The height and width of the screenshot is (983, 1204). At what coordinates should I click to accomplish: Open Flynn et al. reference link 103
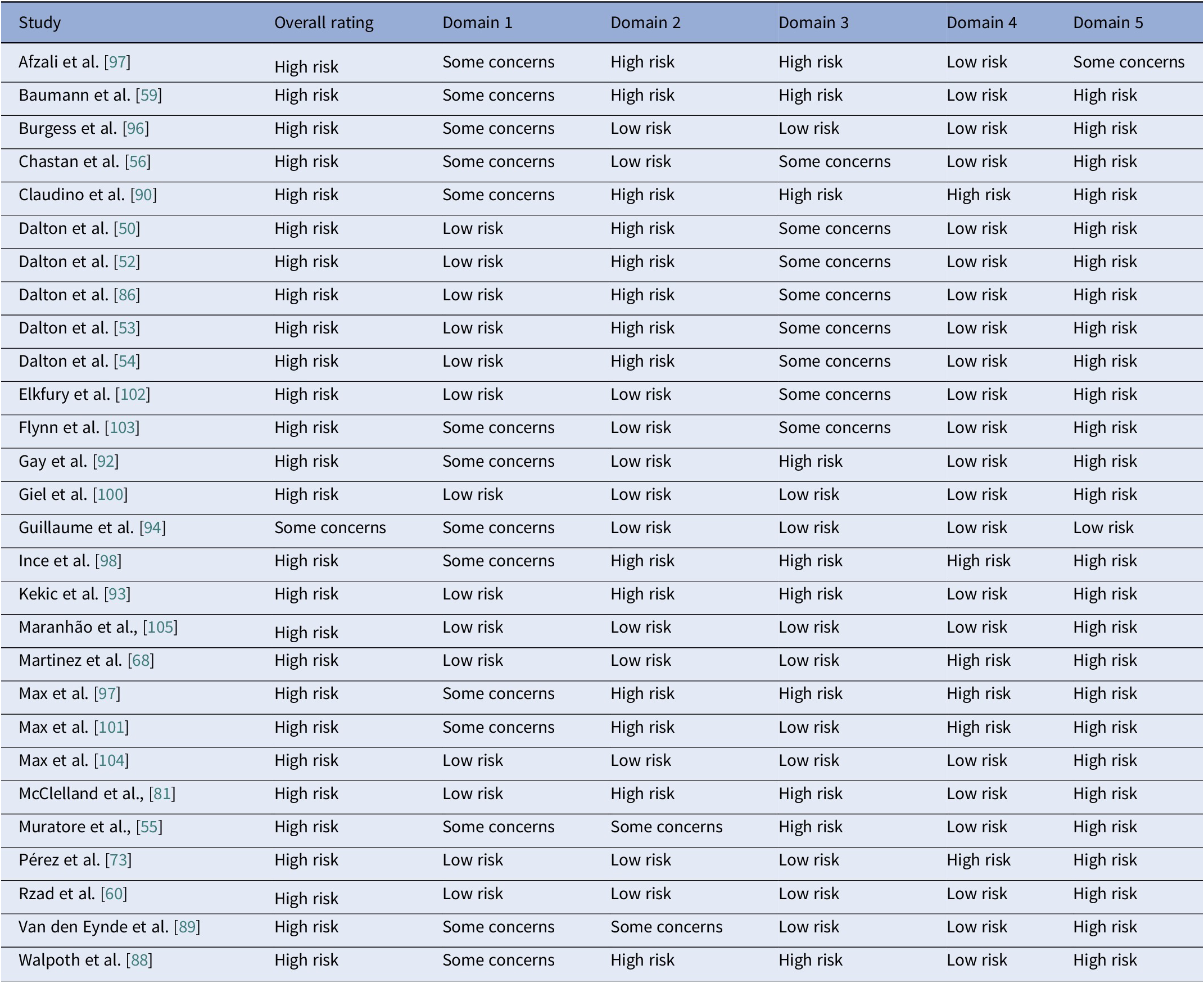(x=123, y=427)
